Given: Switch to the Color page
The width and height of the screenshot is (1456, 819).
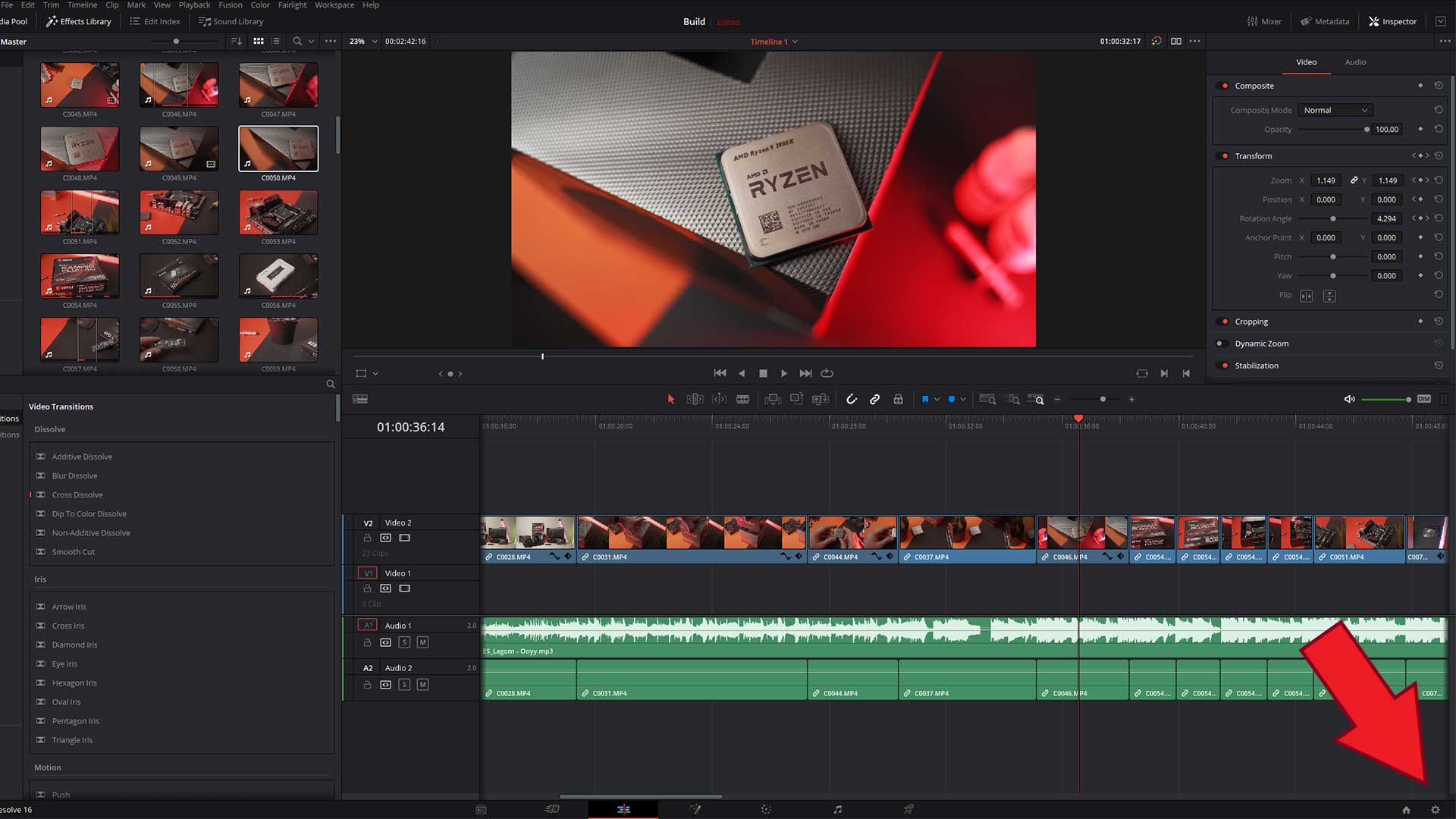Looking at the screenshot, I should 766,809.
